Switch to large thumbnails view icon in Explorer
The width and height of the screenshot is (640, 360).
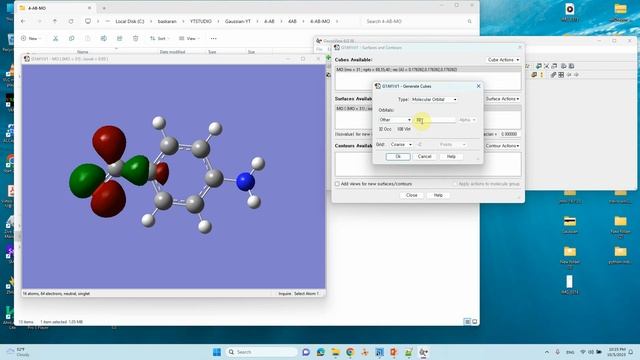(x=474, y=322)
